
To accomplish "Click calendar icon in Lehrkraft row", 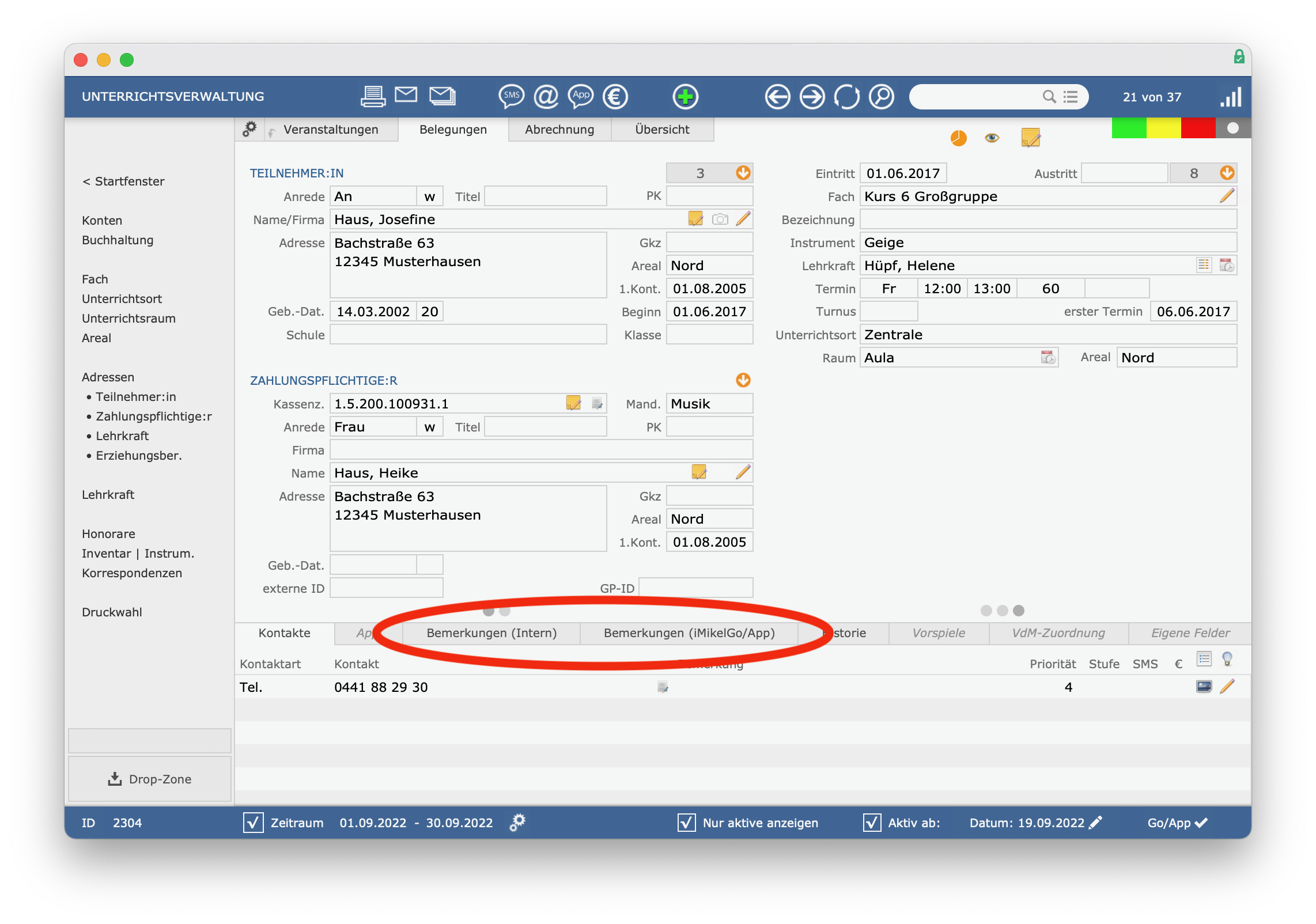I will click(x=1227, y=265).
